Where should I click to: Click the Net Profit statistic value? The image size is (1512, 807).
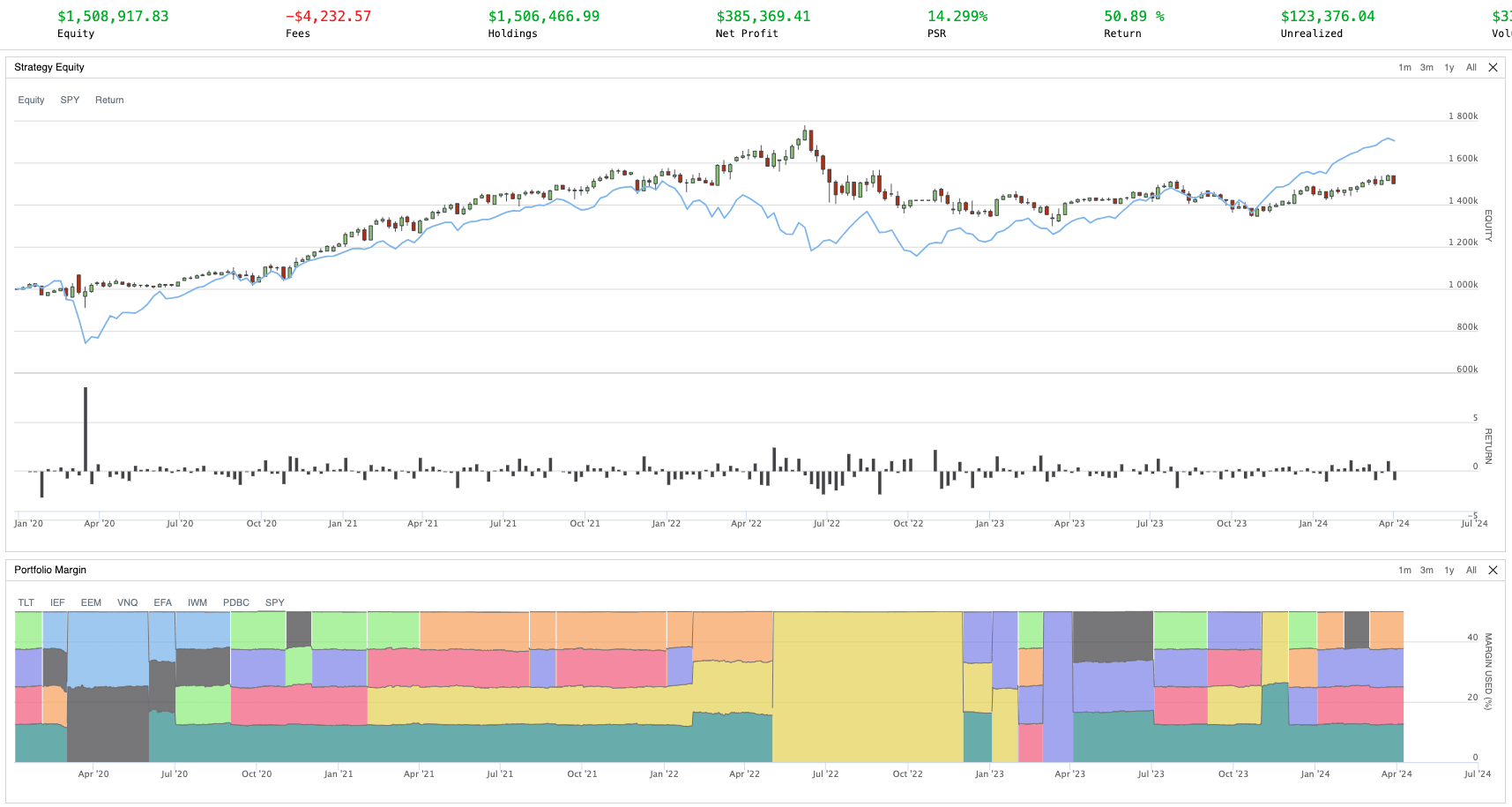pyautogui.click(x=763, y=17)
